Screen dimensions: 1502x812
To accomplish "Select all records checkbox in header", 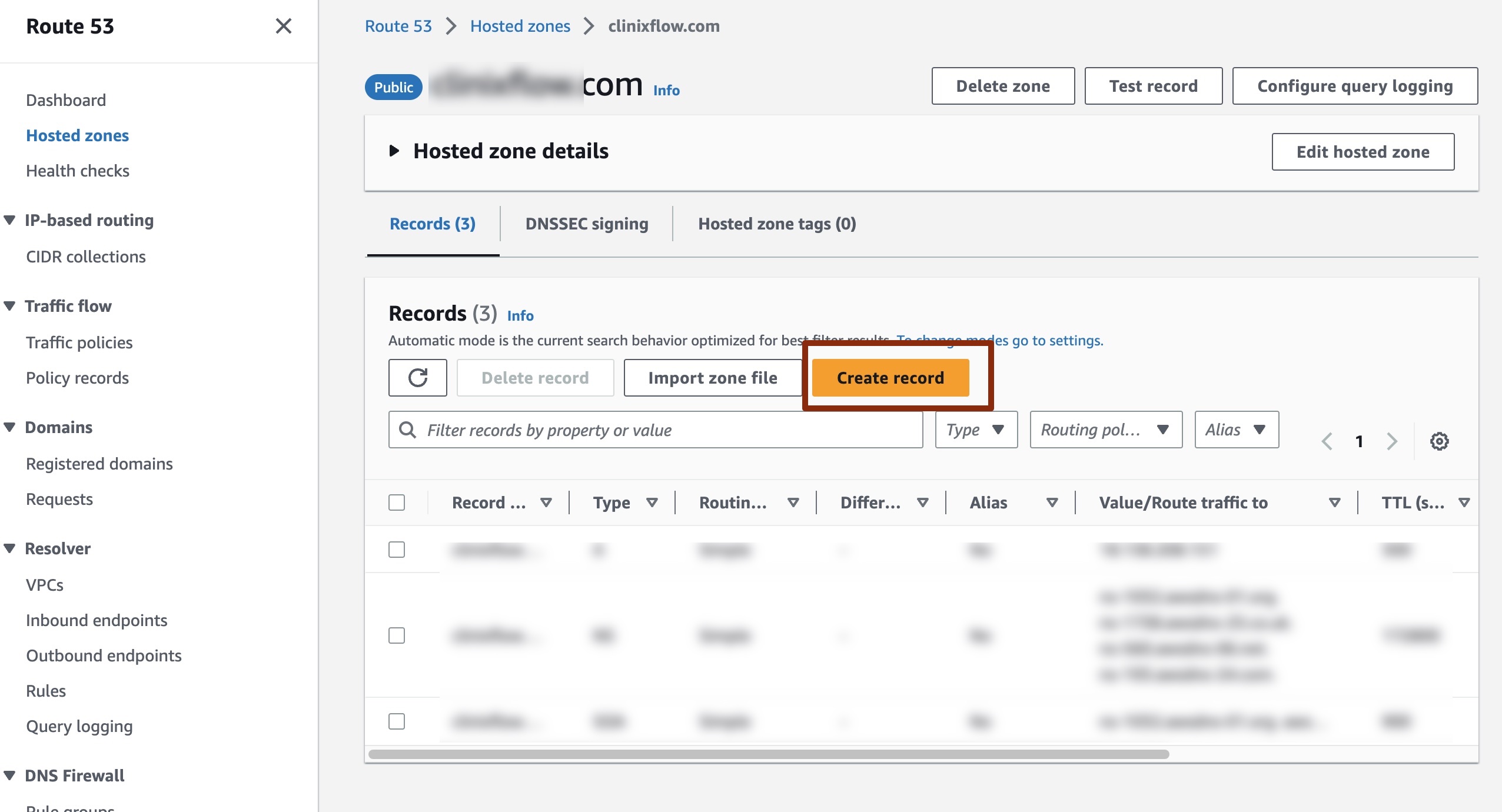I will [397, 502].
